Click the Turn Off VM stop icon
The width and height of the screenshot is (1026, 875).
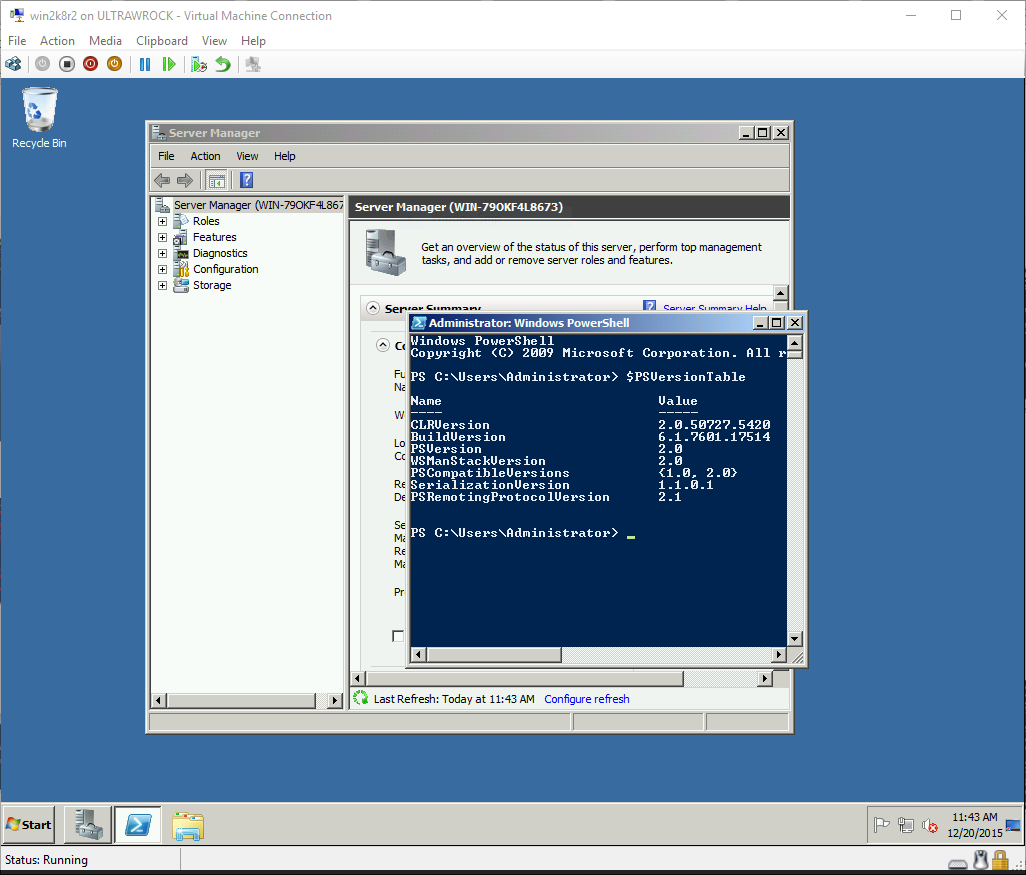click(x=67, y=64)
